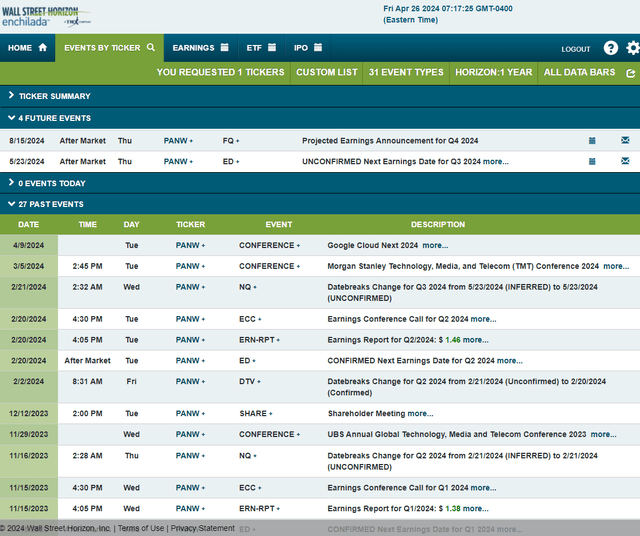Click the 1.38 earnings value for Q1/2024

pos(453,509)
